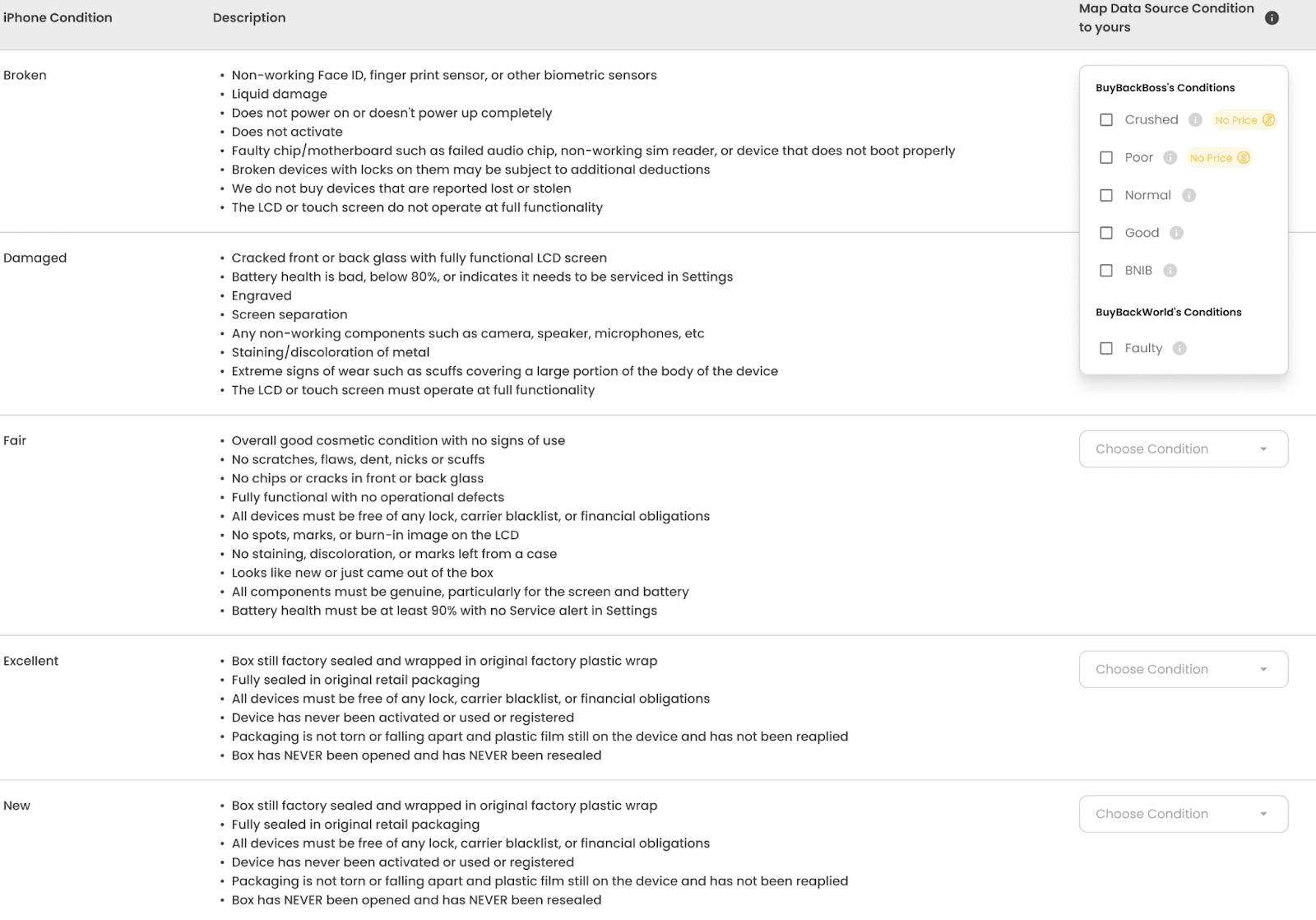Click info icon next to Crushed
The height and width of the screenshot is (920, 1316).
pos(1196,120)
